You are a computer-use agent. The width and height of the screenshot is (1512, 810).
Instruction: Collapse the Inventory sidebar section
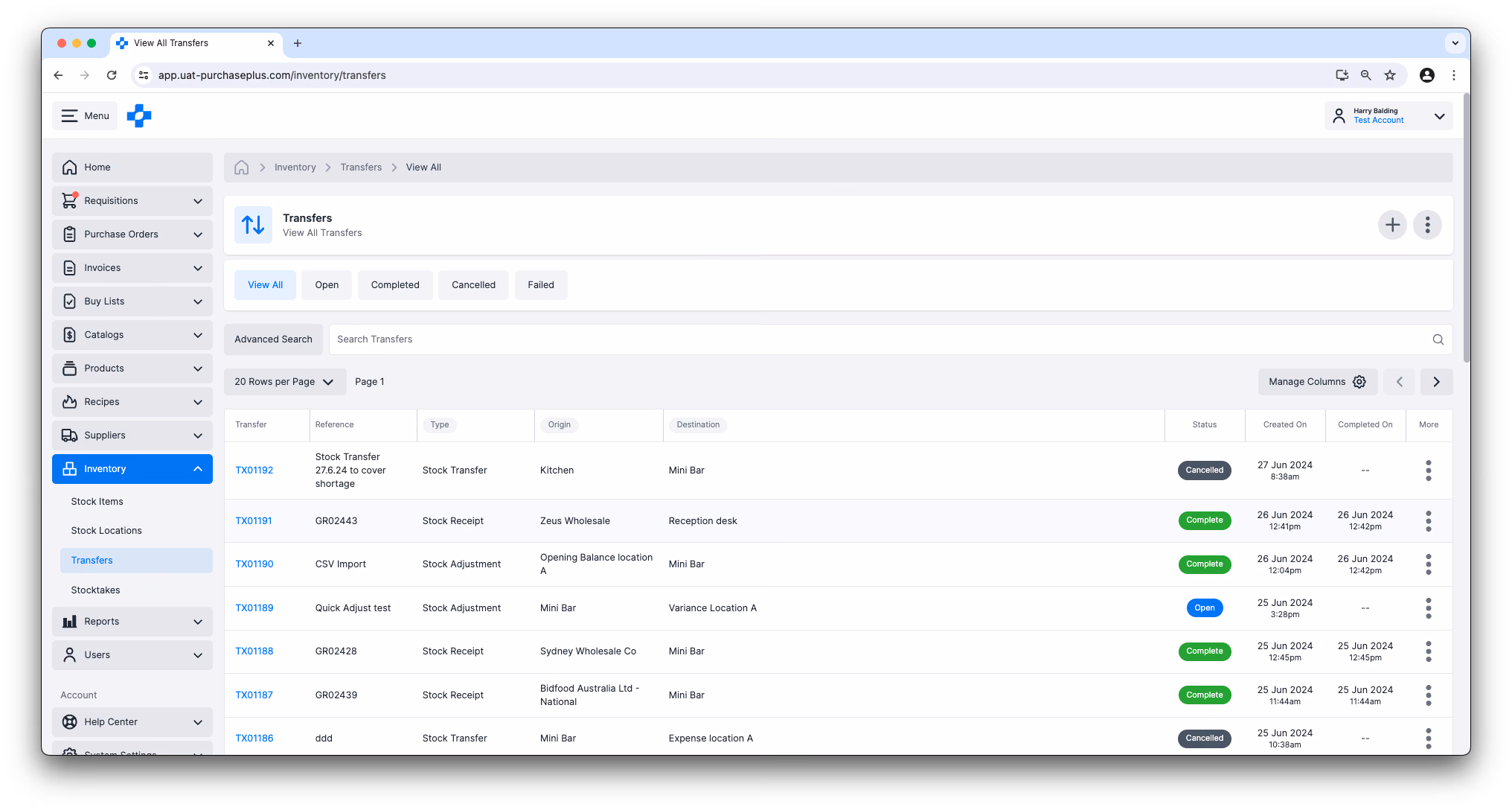[x=132, y=469]
